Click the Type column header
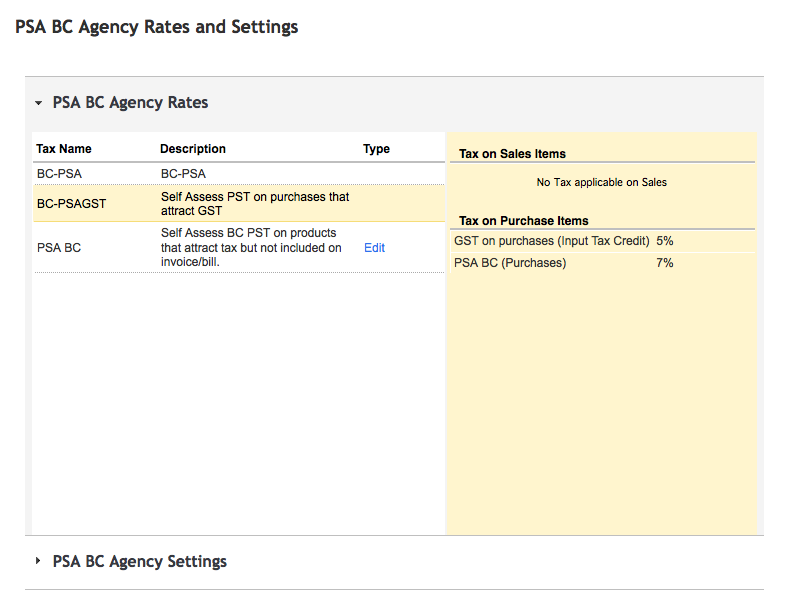 click(x=376, y=149)
